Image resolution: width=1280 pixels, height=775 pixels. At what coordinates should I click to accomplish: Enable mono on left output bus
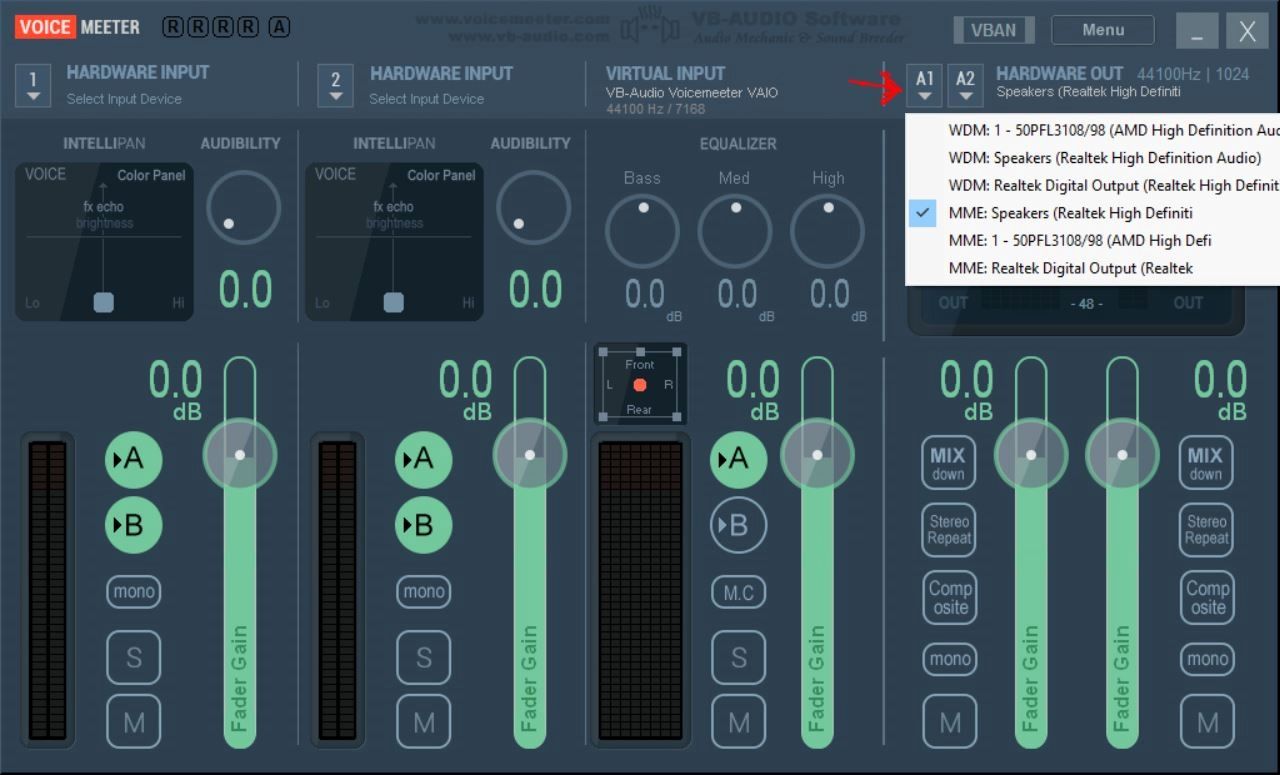948,659
